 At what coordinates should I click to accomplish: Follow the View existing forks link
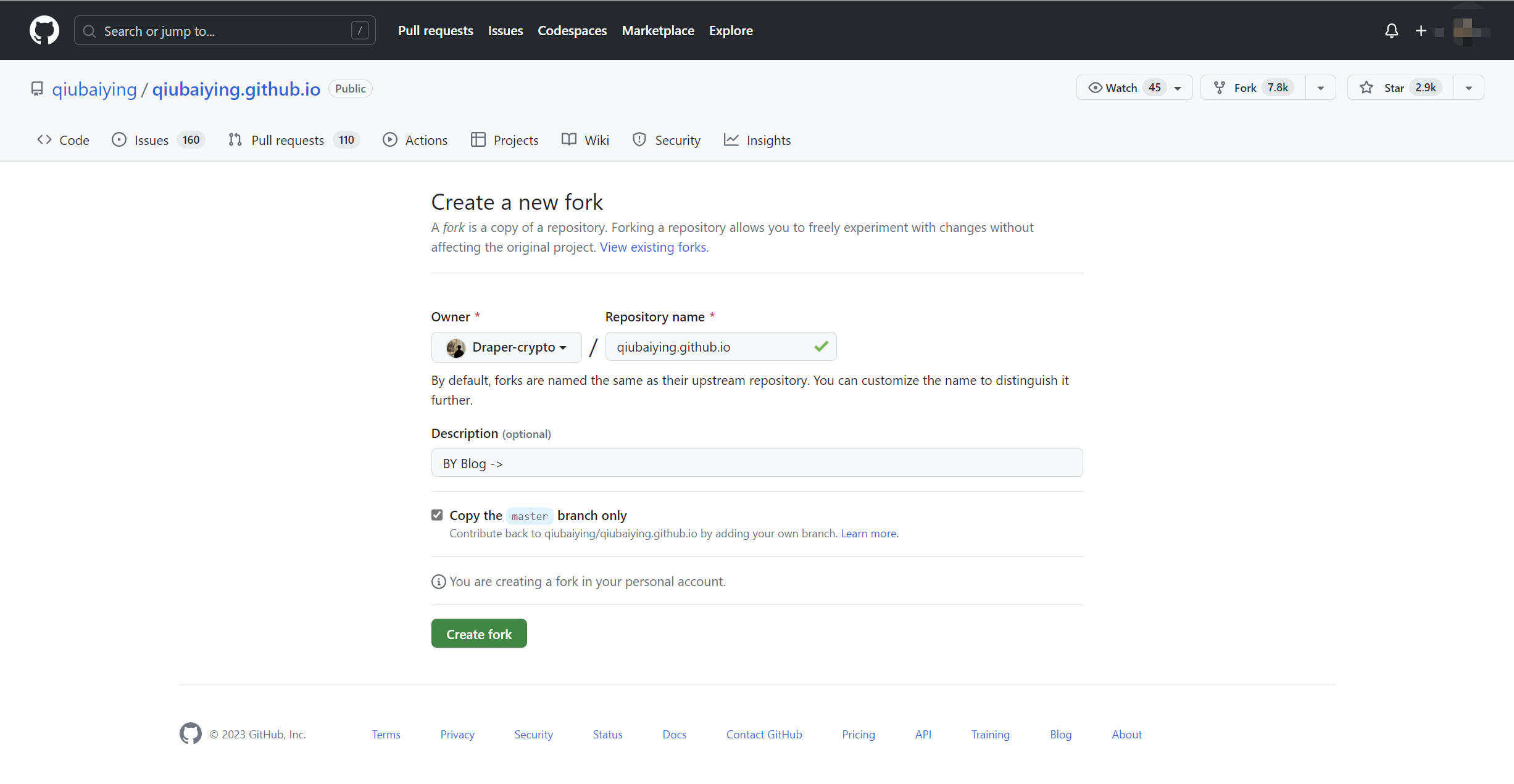point(654,247)
